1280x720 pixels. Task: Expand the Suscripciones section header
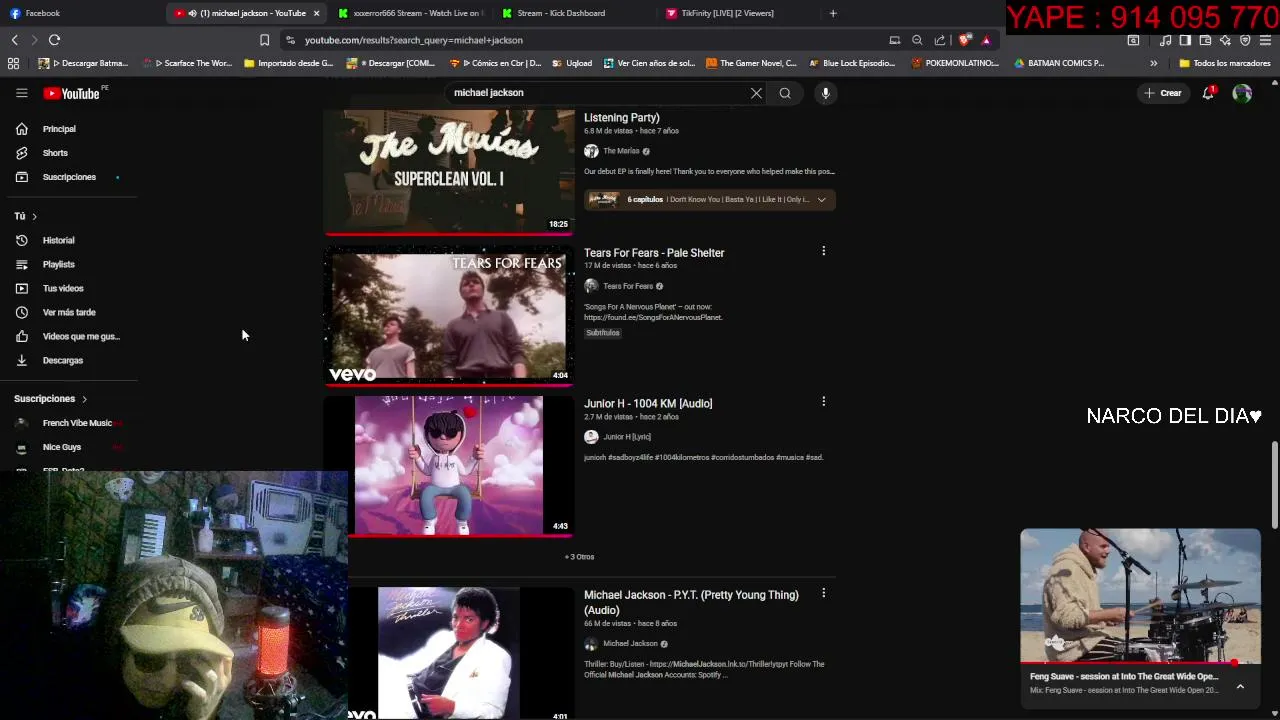51,399
